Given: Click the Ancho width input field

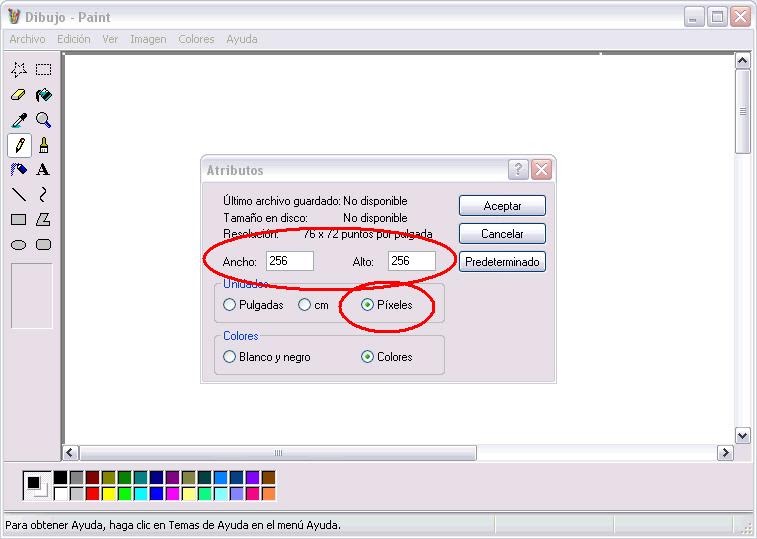Looking at the screenshot, I should point(290,261).
